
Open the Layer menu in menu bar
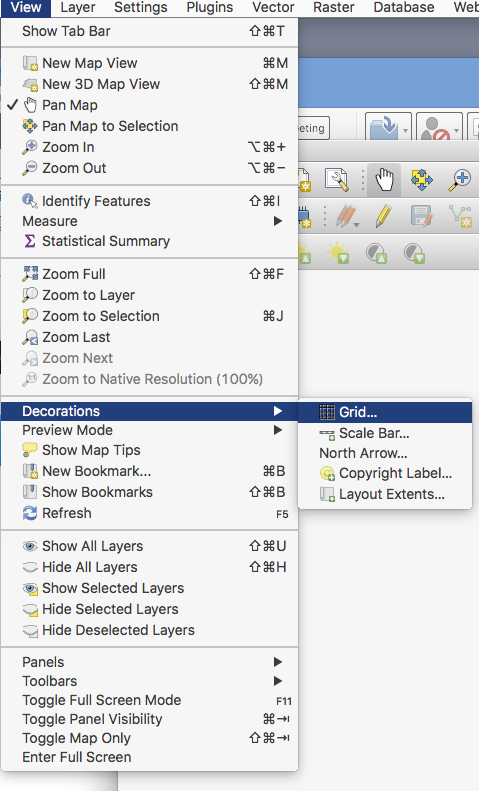coord(78,7)
